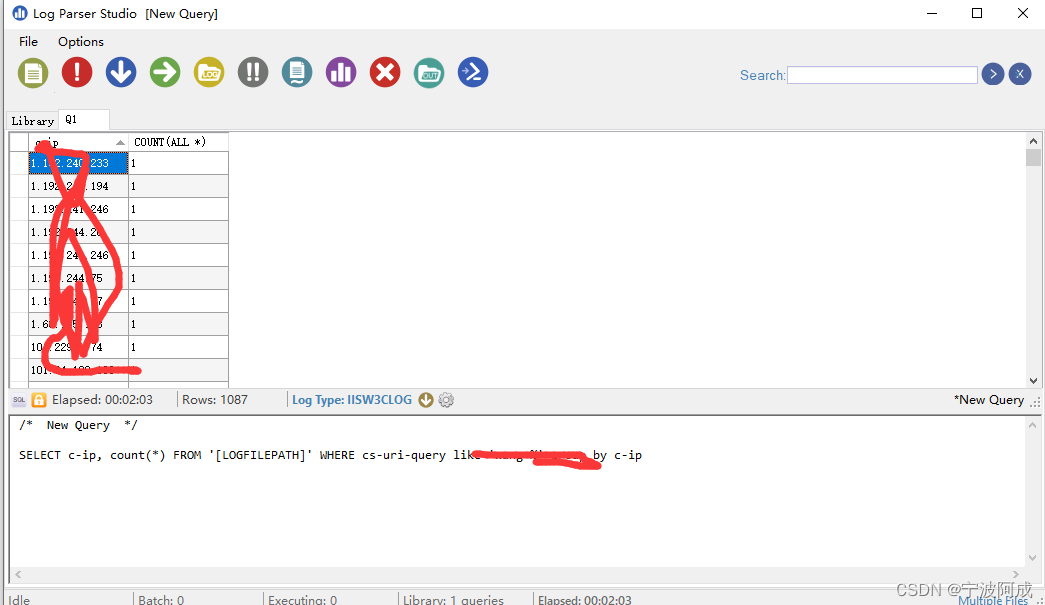Click the green right-arrow export icon
1045x605 pixels.
click(165, 72)
